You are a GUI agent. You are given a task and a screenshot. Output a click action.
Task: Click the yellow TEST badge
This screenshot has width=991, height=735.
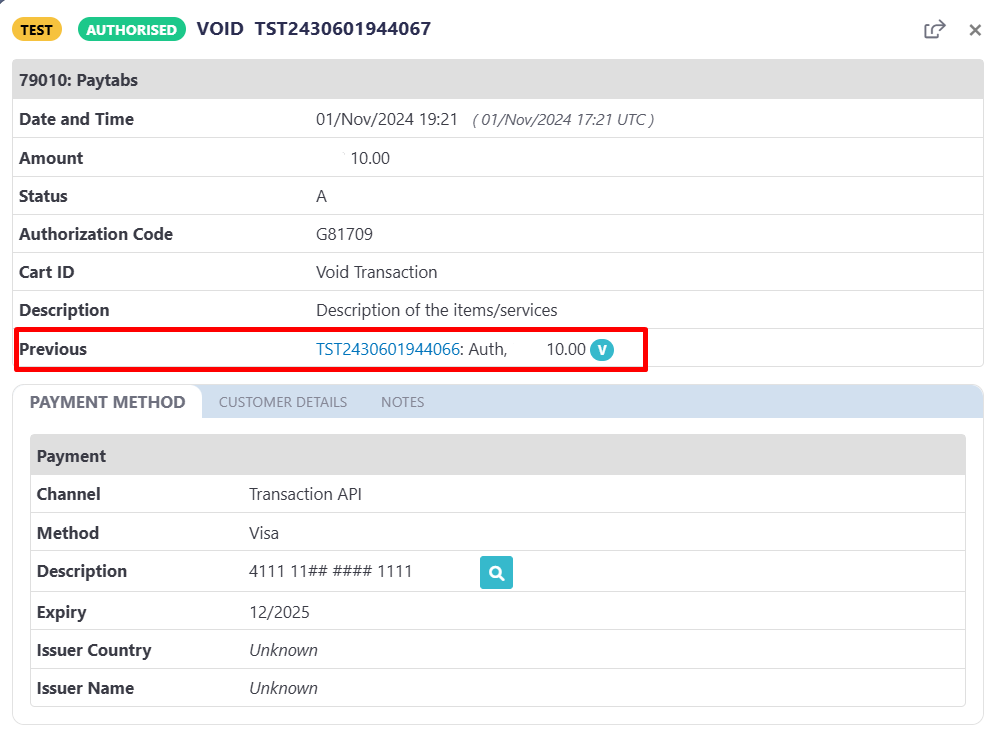tap(37, 30)
